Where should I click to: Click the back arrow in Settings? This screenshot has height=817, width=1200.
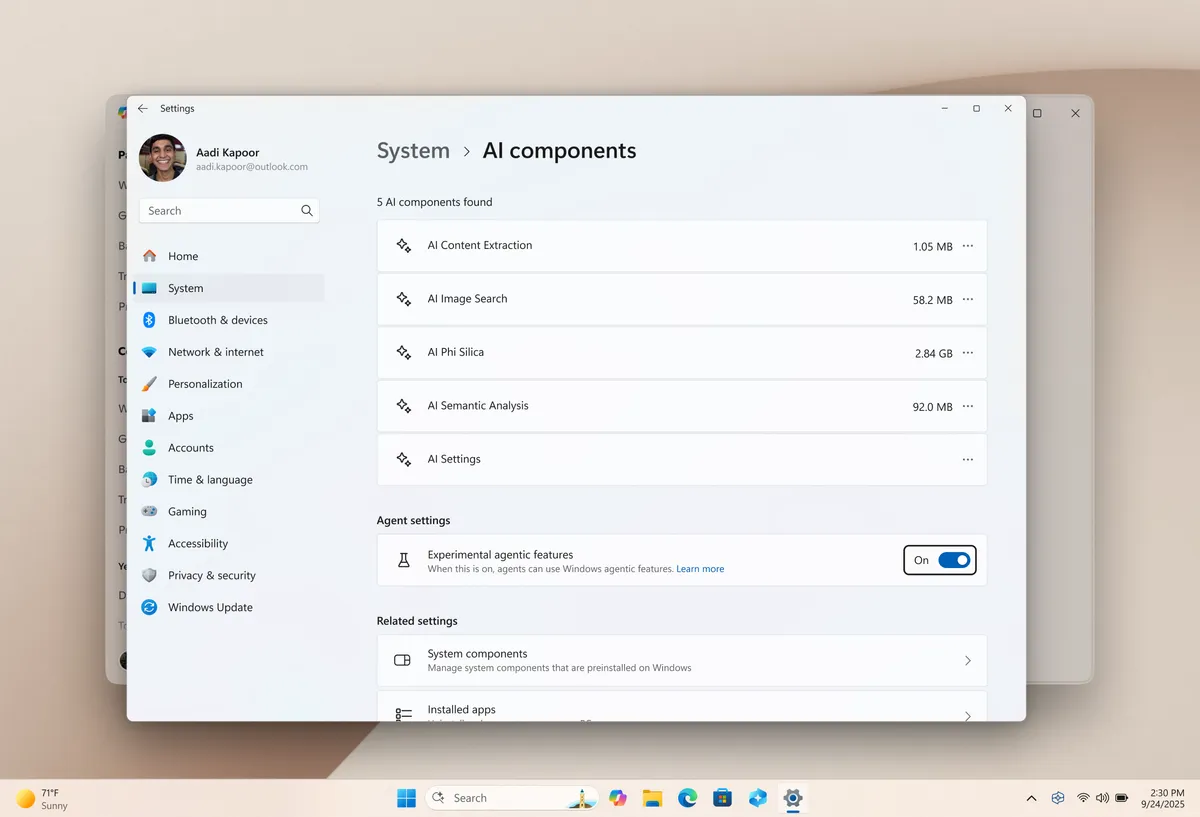click(x=142, y=108)
